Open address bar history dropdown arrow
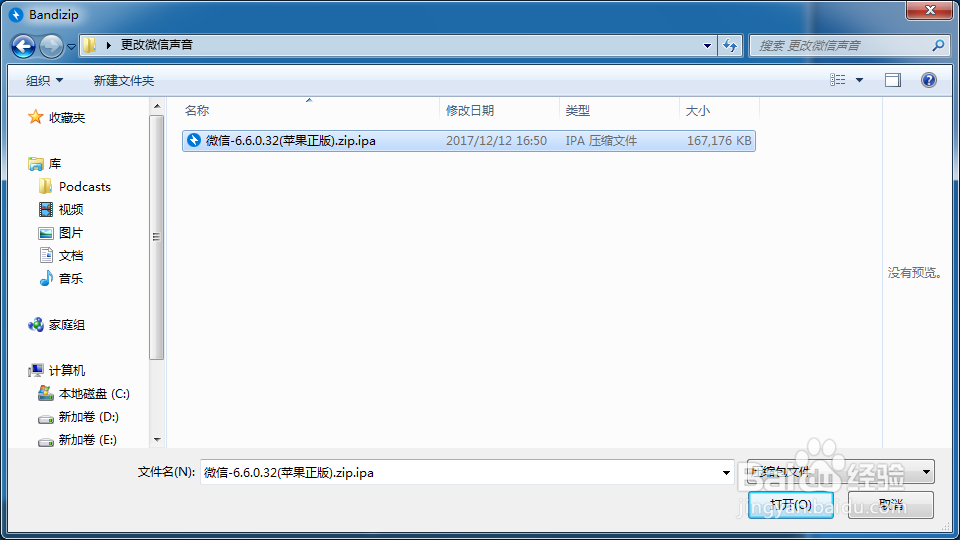Screen dimensions: 960x540 click(x=707, y=45)
